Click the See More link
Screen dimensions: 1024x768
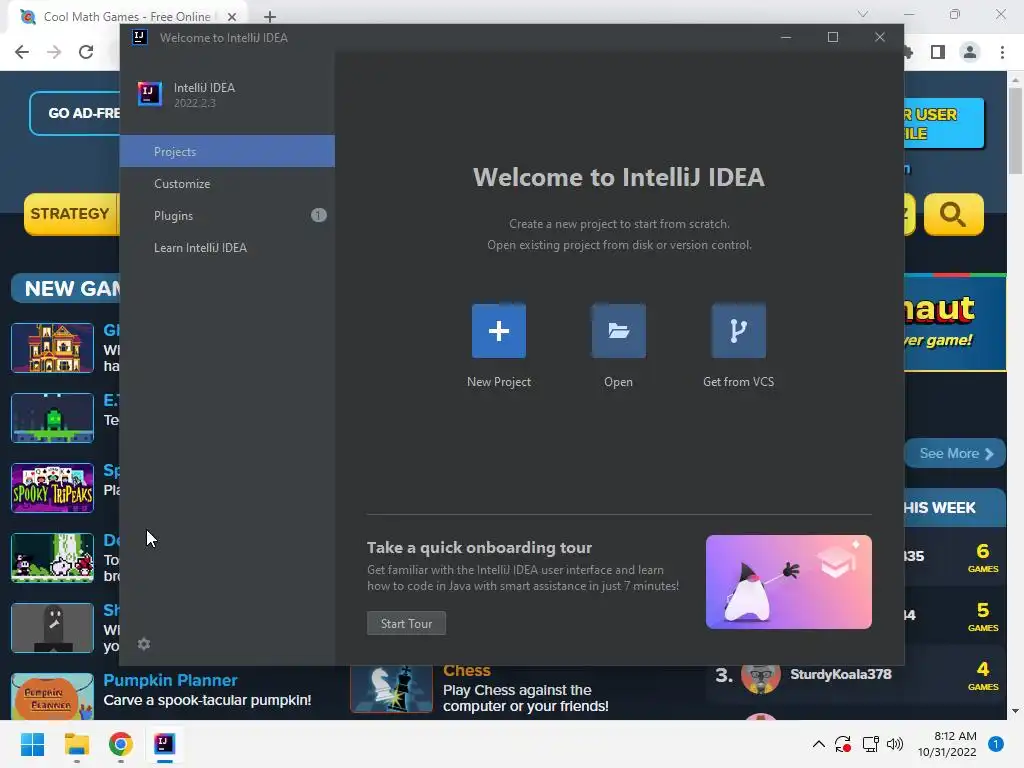tap(955, 453)
